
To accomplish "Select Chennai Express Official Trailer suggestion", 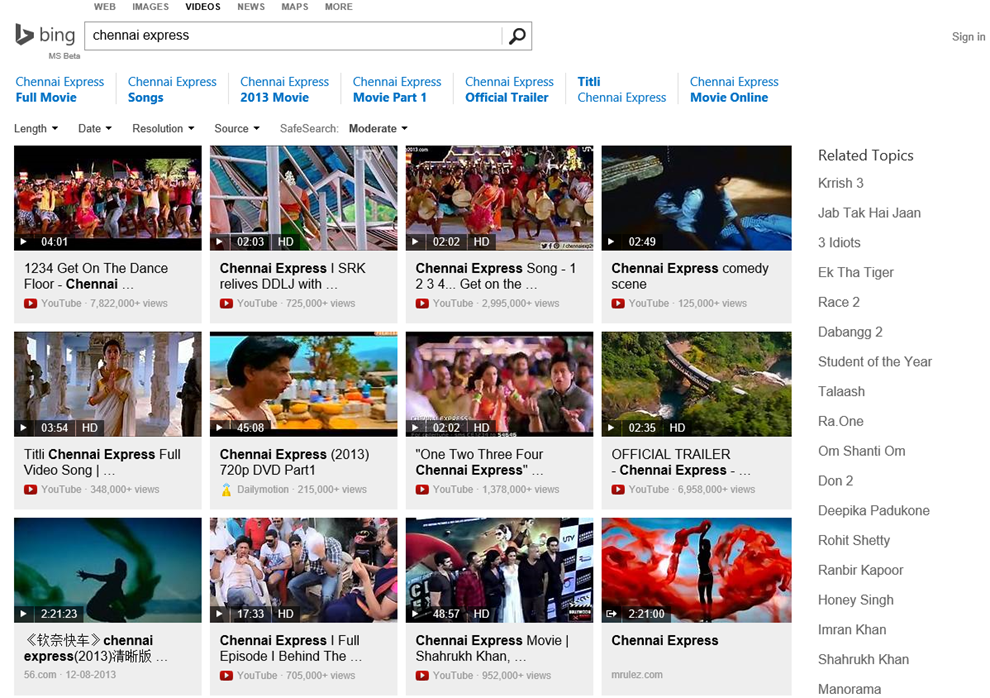I will tap(509, 90).
